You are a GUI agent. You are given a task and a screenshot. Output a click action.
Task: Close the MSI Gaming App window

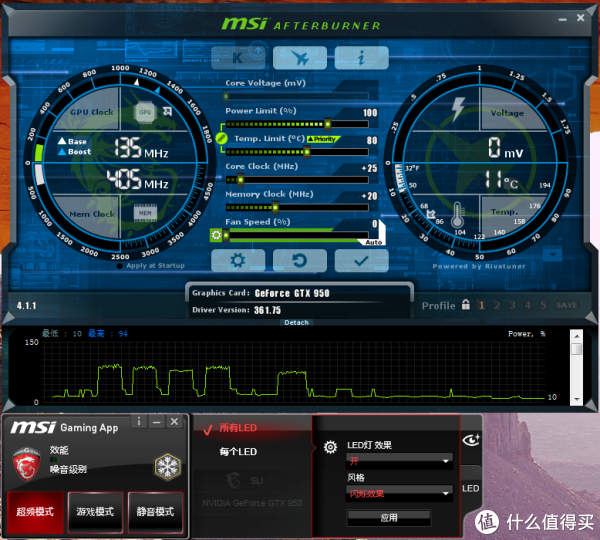(x=174, y=422)
